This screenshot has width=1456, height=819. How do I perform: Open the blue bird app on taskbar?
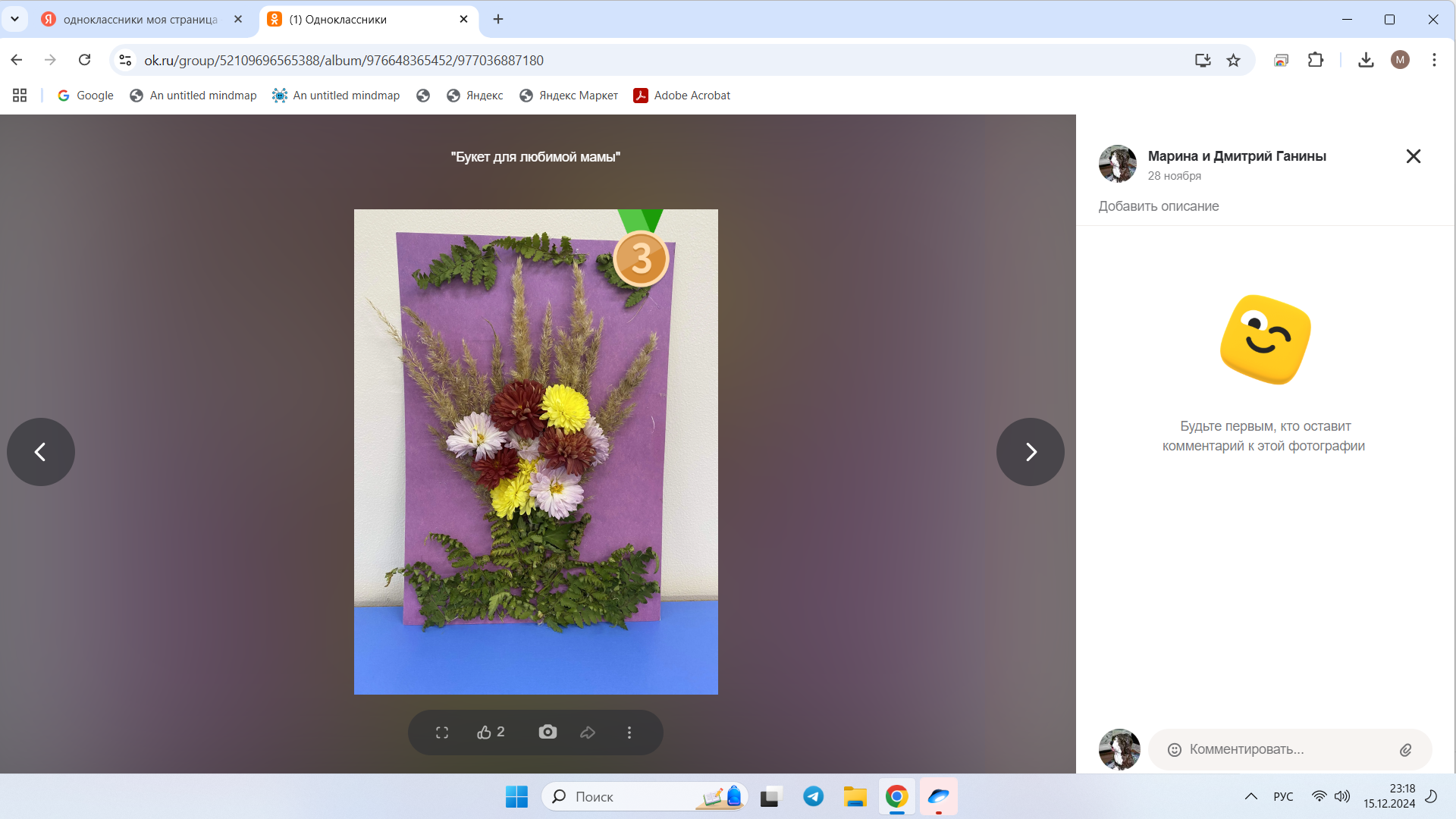click(x=939, y=797)
